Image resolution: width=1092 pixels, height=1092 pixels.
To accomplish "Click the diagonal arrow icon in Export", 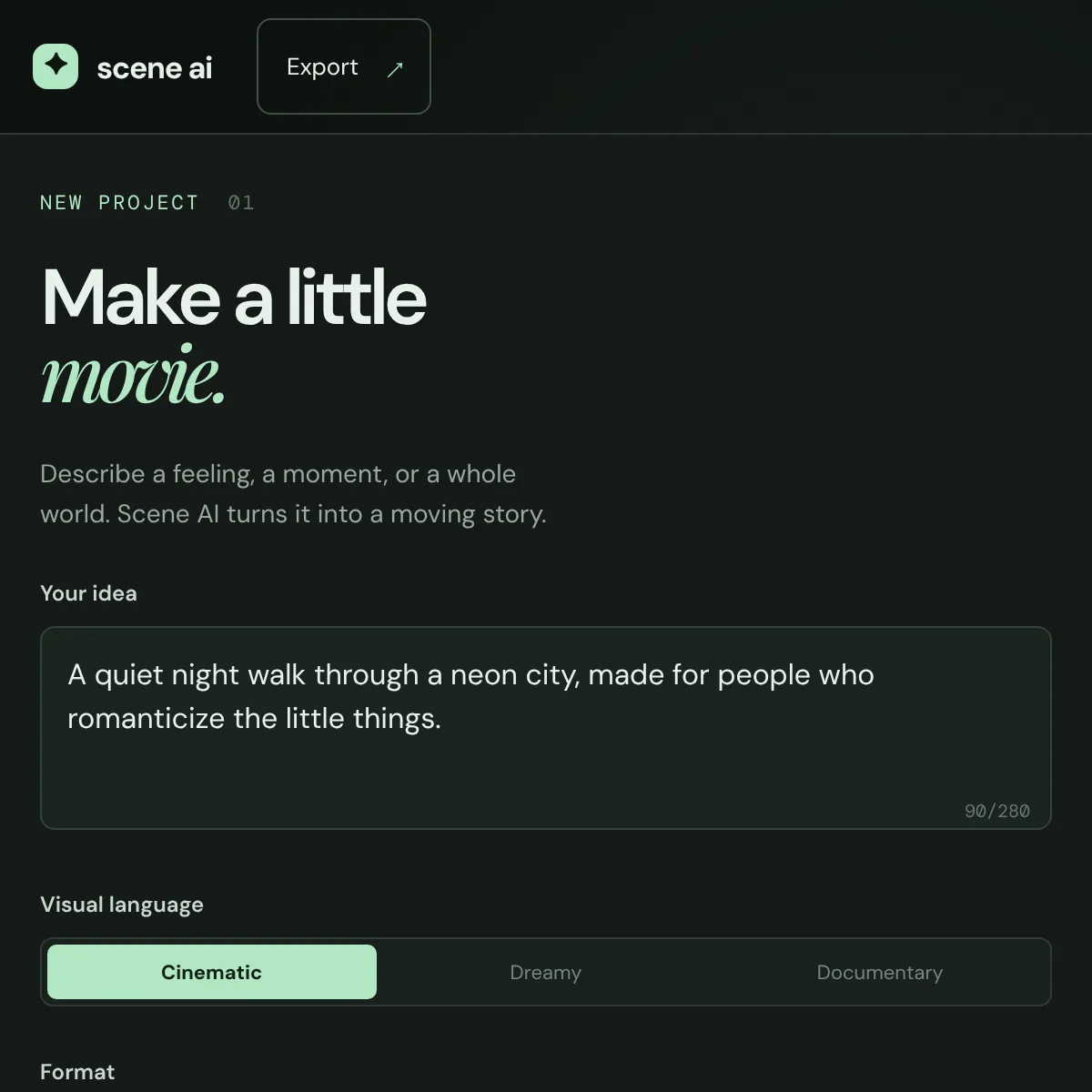I will pos(395,69).
